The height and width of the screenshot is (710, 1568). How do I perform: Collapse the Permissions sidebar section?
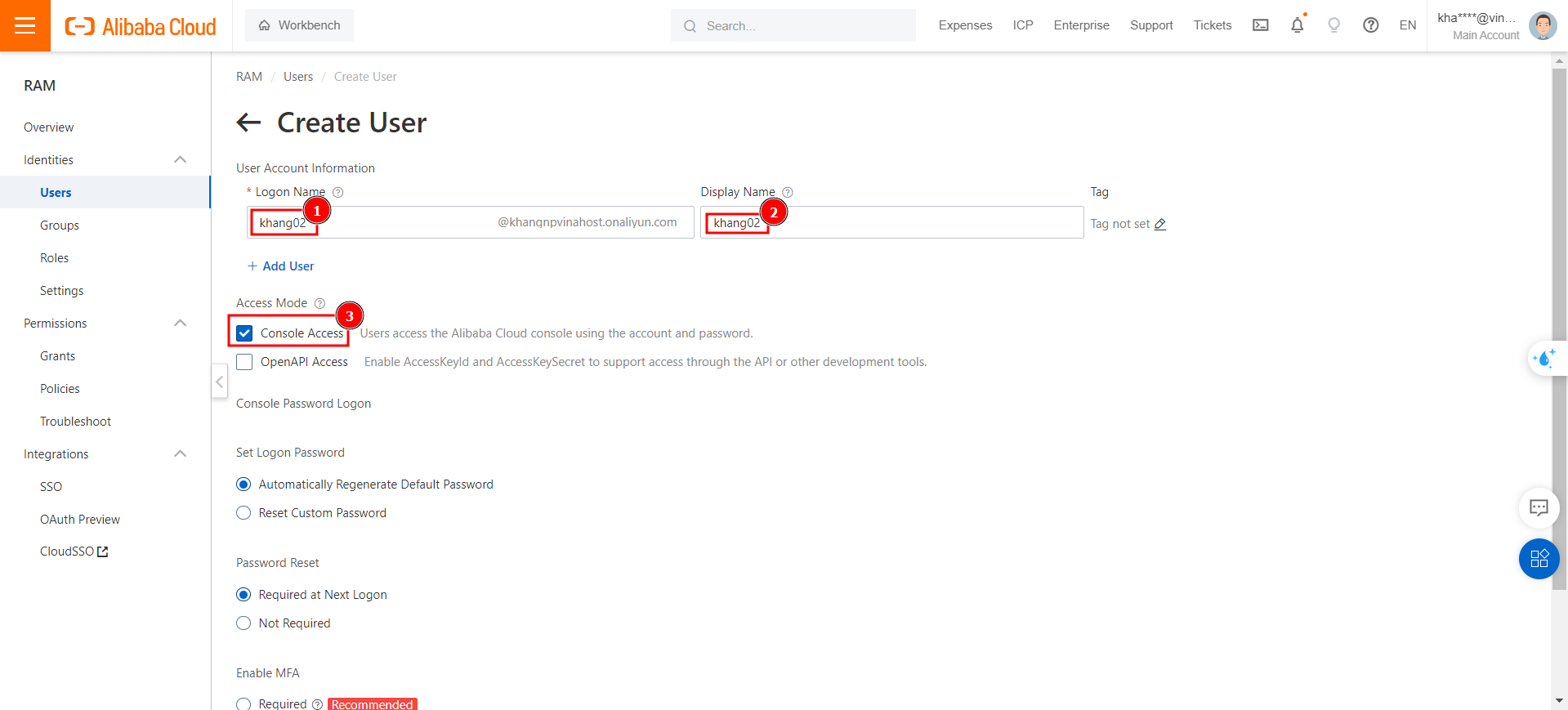pyautogui.click(x=181, y=324)
